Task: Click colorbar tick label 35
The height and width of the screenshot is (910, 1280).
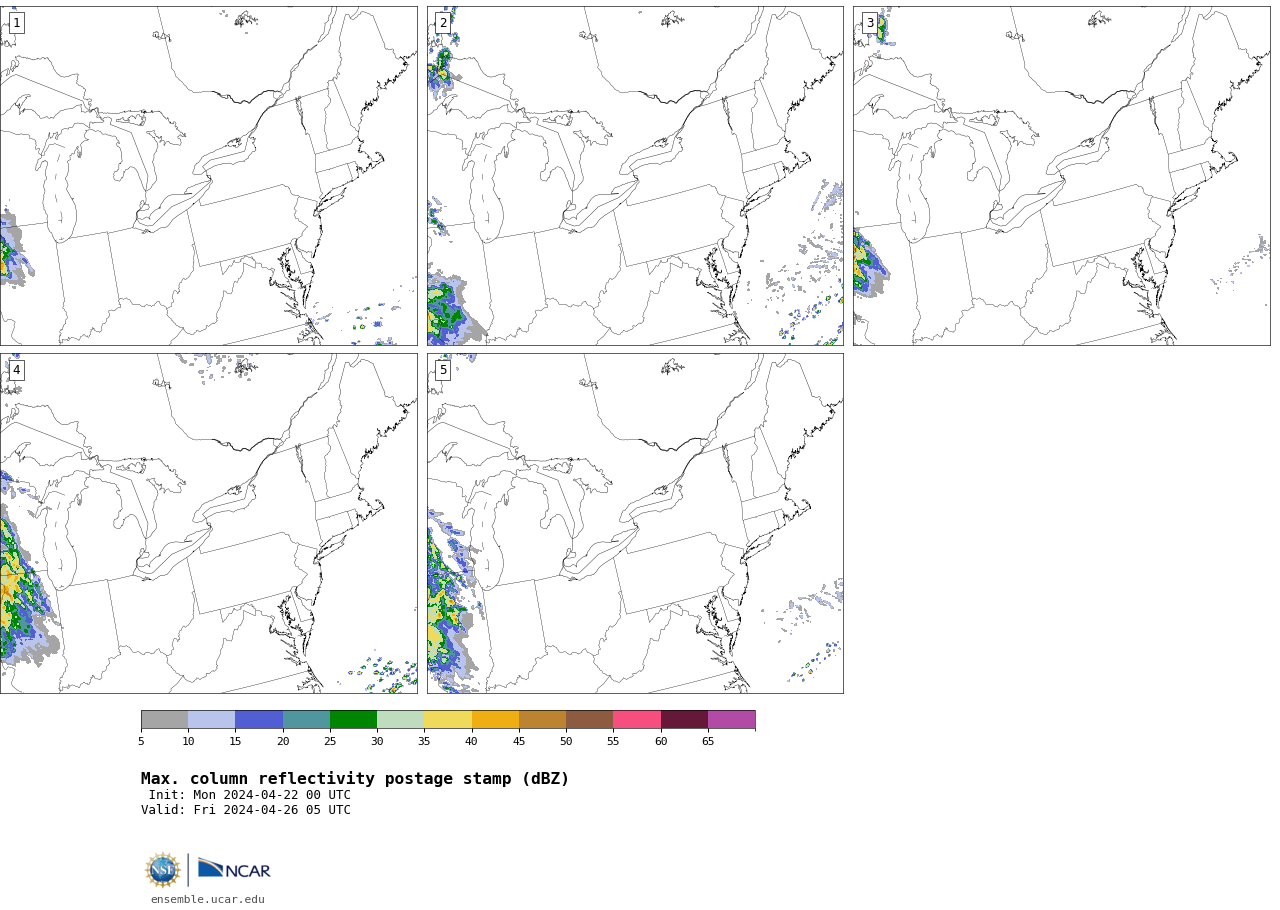Action: (424, 741)
